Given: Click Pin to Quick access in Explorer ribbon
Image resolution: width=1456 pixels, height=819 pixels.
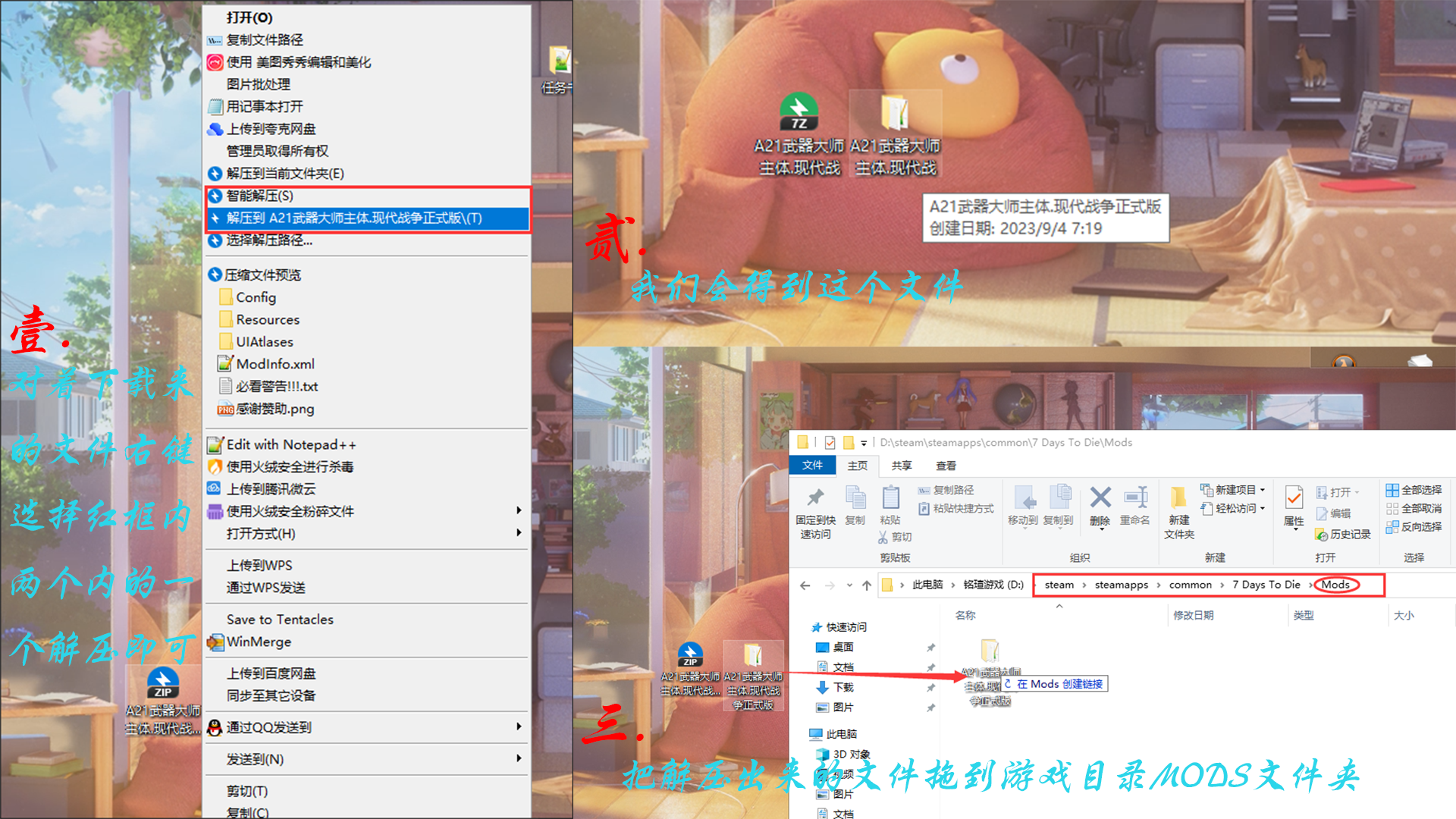Looking at the screenshot, I should point(815,513).
